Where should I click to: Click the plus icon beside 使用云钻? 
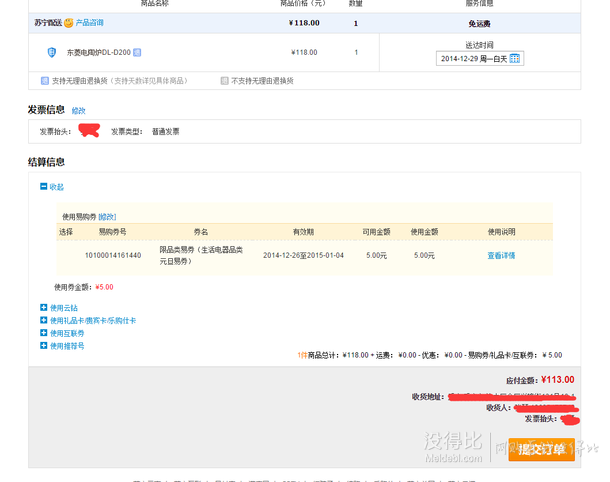(43, 307)
